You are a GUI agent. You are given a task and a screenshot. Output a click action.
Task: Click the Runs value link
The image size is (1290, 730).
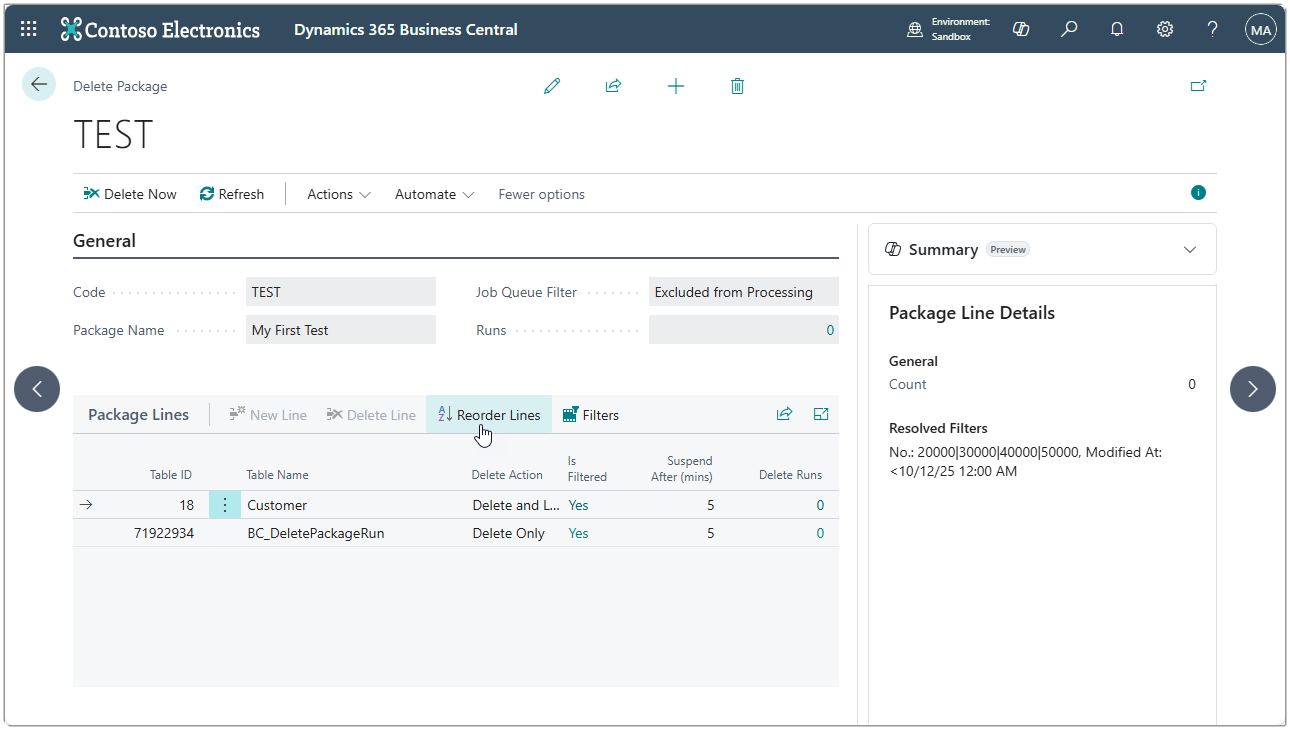tap(829, 330)
